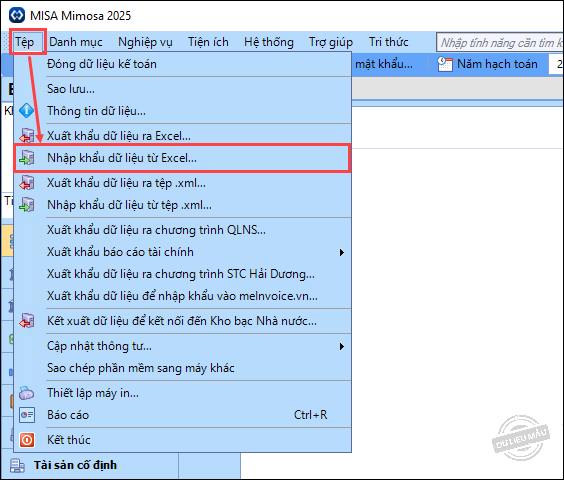Choose Xuất khẩu dữ liệu ra chương trình QLNS...

point(182,230)
